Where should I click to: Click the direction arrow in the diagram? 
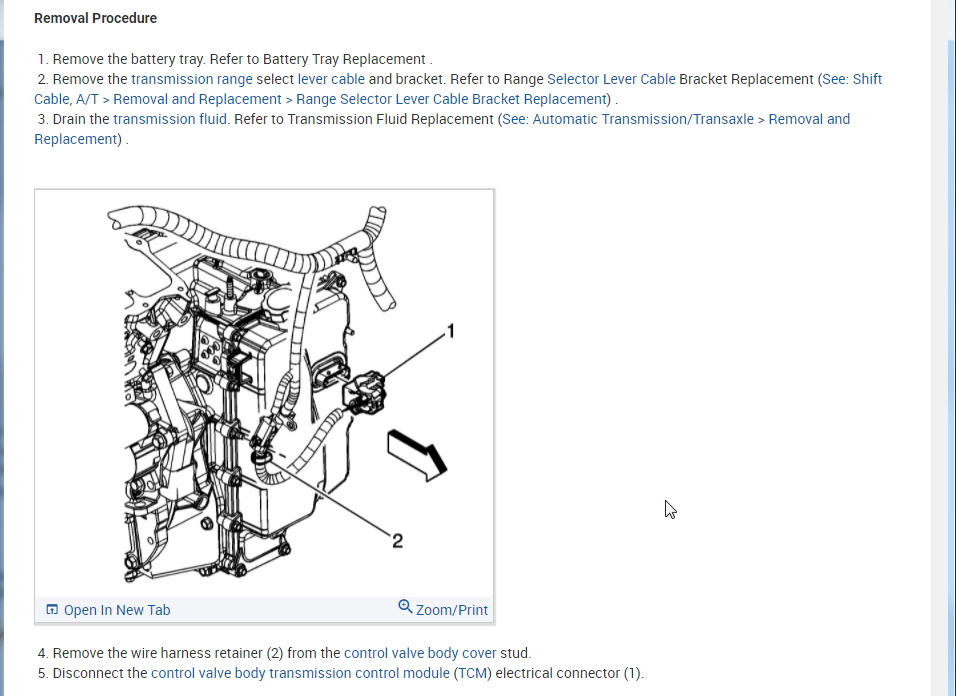[417, 455]
